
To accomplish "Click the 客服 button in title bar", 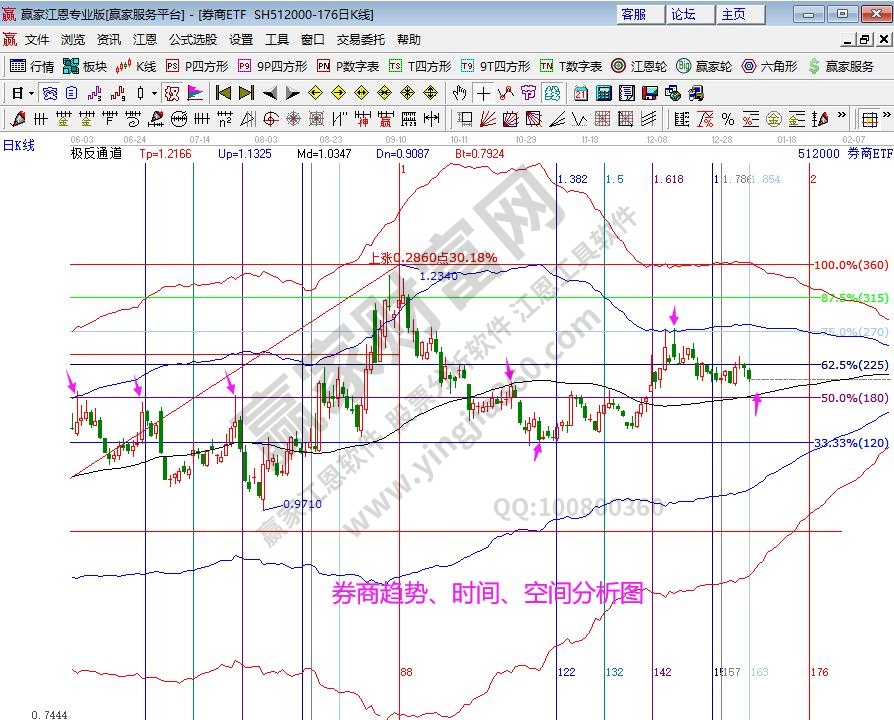I will tap(634, 14).
